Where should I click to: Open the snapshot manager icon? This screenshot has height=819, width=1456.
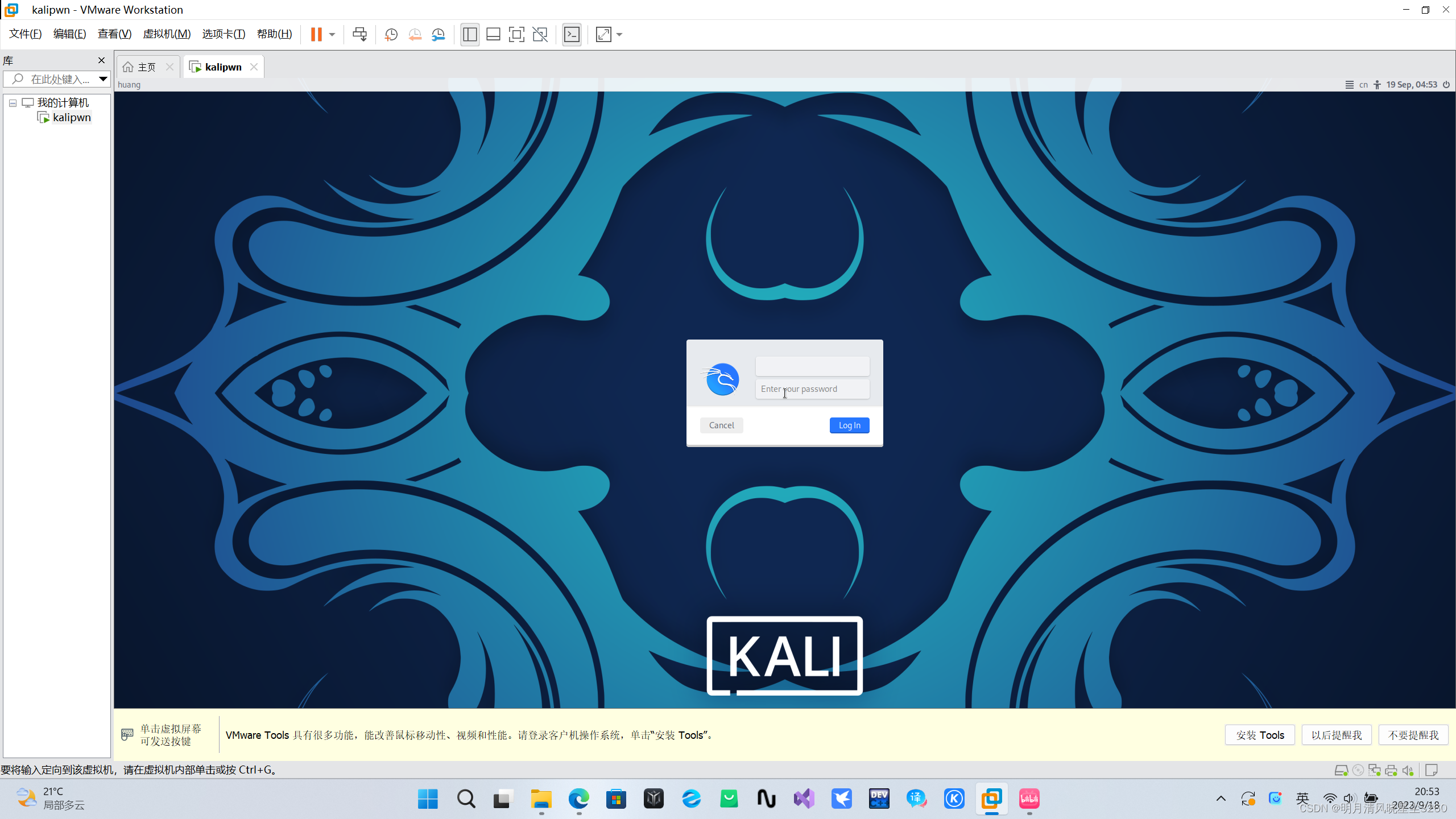pos(438,35)
